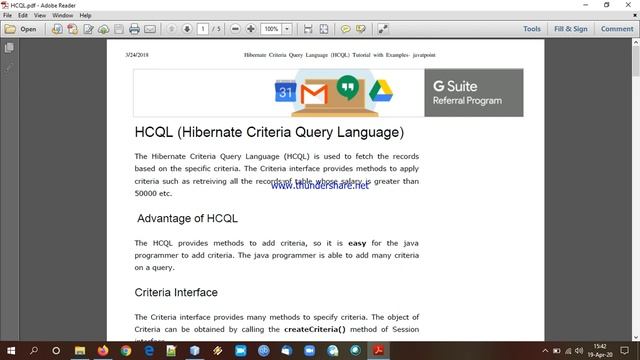Screen dimensions: 640x360
Task: Open the File menu
Action: (7, 16)
